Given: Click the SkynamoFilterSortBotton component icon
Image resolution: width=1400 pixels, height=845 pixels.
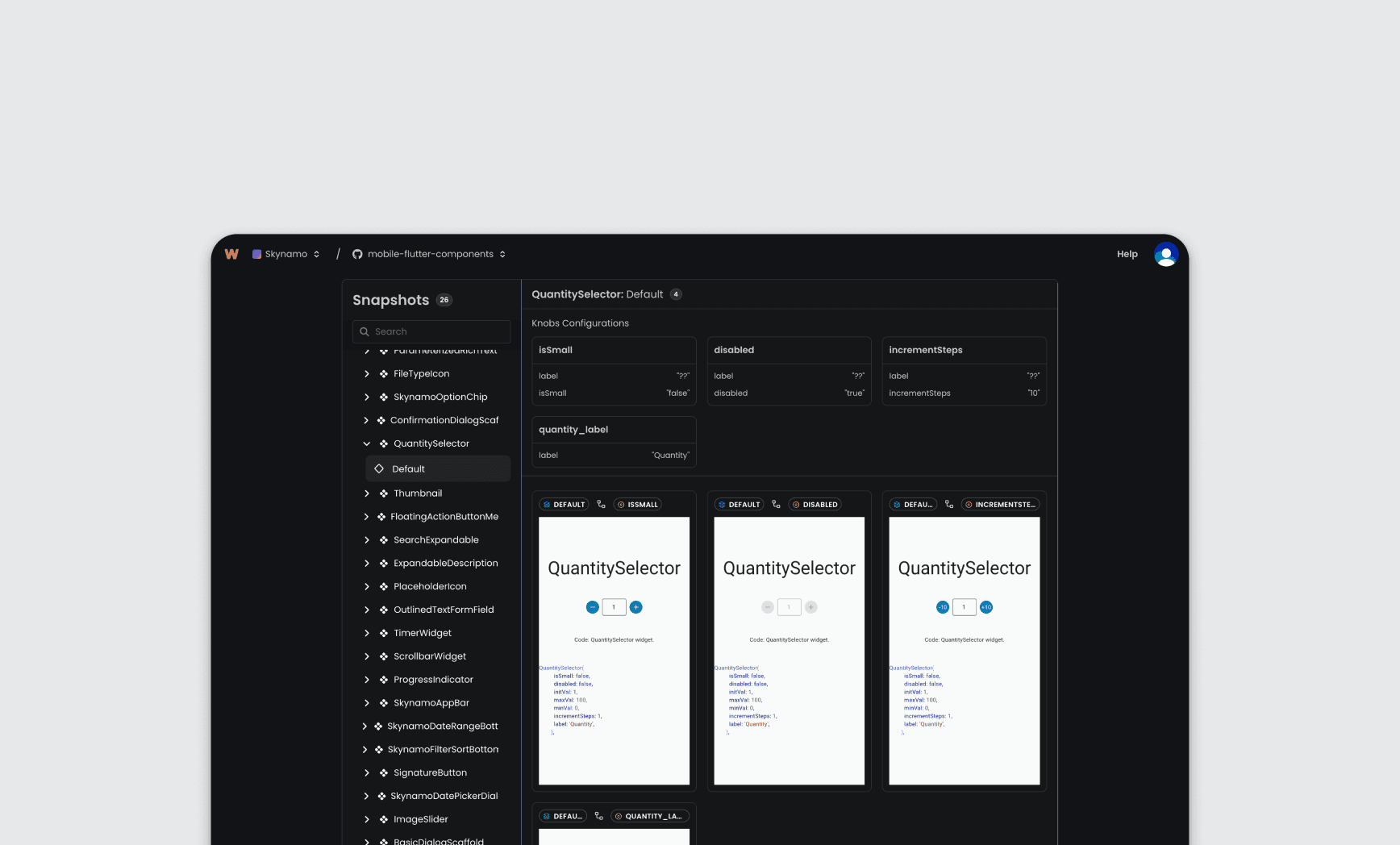Looking at the screenshot, I should tap(379, 750).
